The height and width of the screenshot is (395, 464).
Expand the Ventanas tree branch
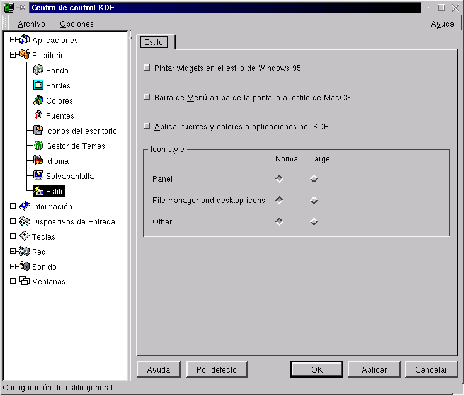click(x=13, y=281)
